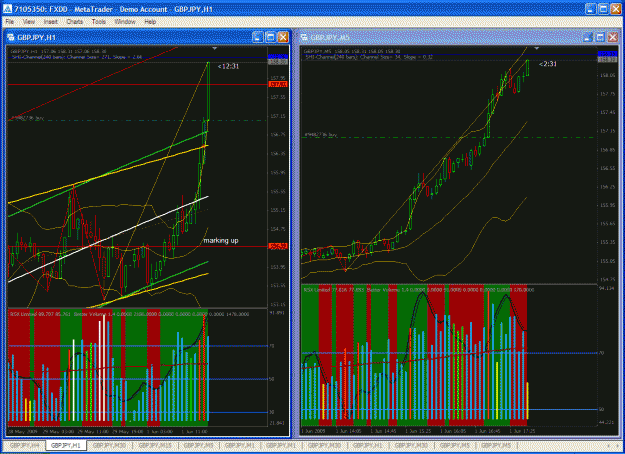The width and height of the screenshot is (625, 454).
Task: Maximize the GBPJPY,M5 chart window
Action: click(x=600, y=37)
